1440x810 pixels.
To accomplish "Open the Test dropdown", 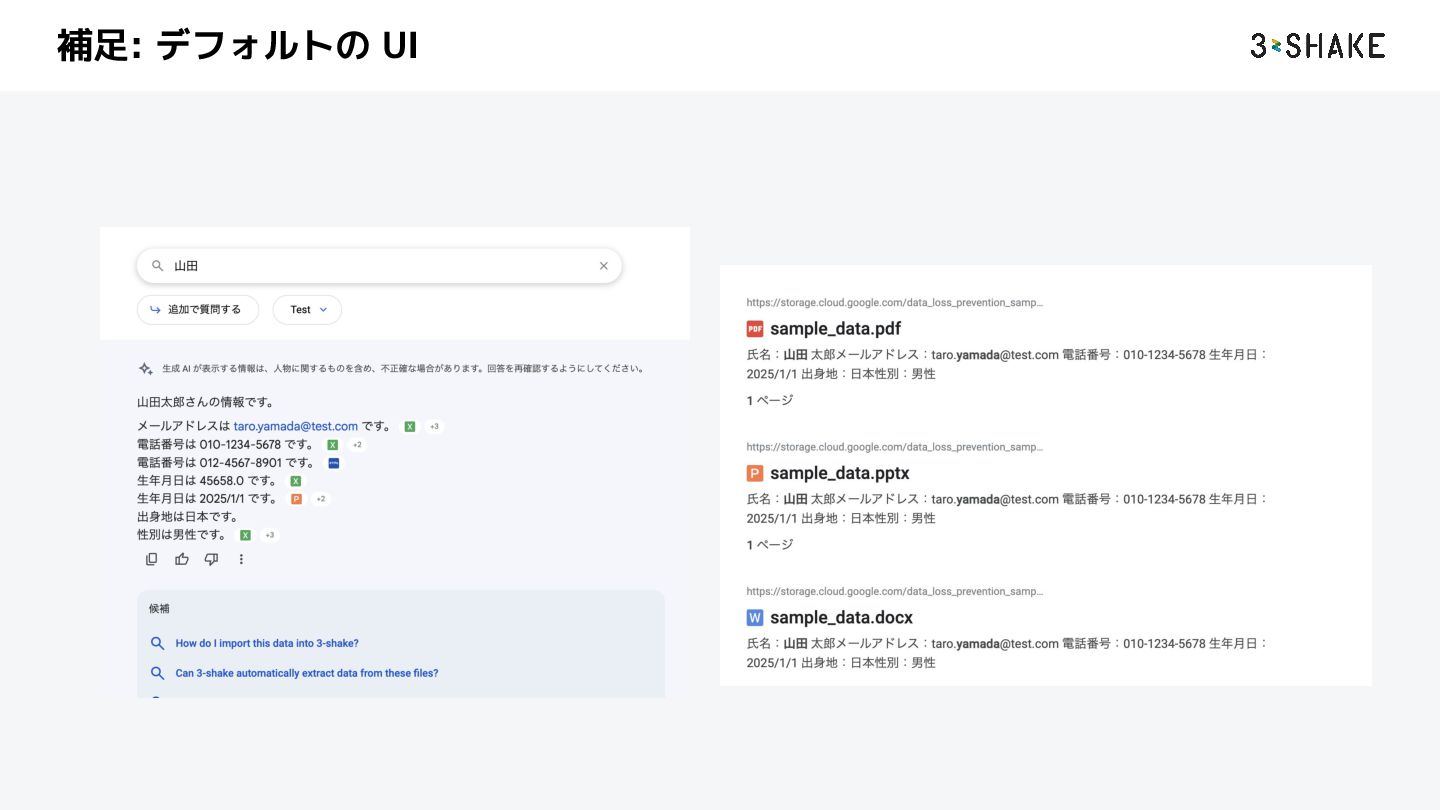I will pos(307,310).
